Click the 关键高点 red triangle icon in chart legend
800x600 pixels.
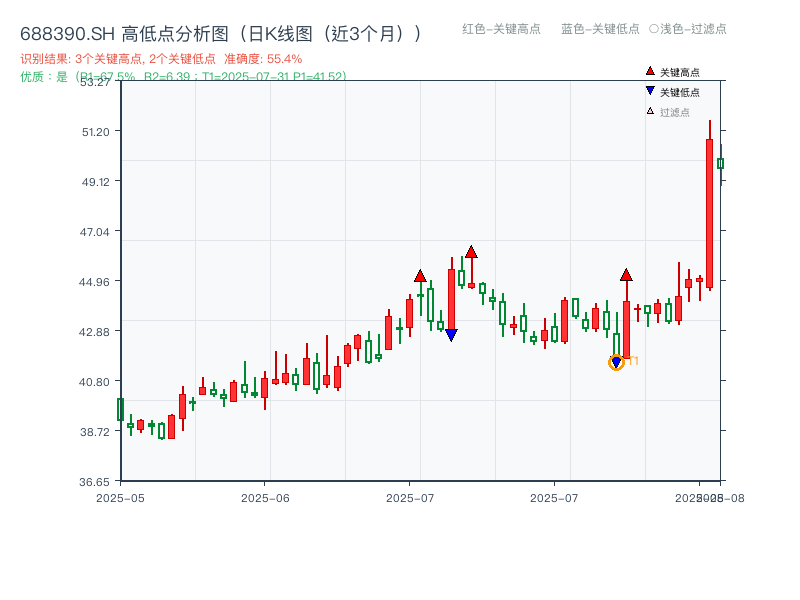click(650, 70)
